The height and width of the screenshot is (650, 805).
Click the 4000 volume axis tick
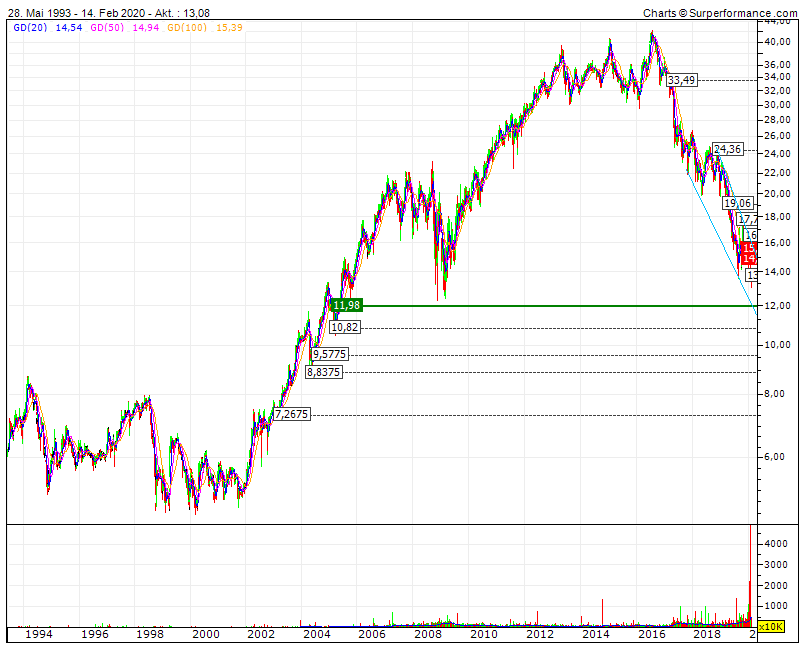[x=776, y=544]
